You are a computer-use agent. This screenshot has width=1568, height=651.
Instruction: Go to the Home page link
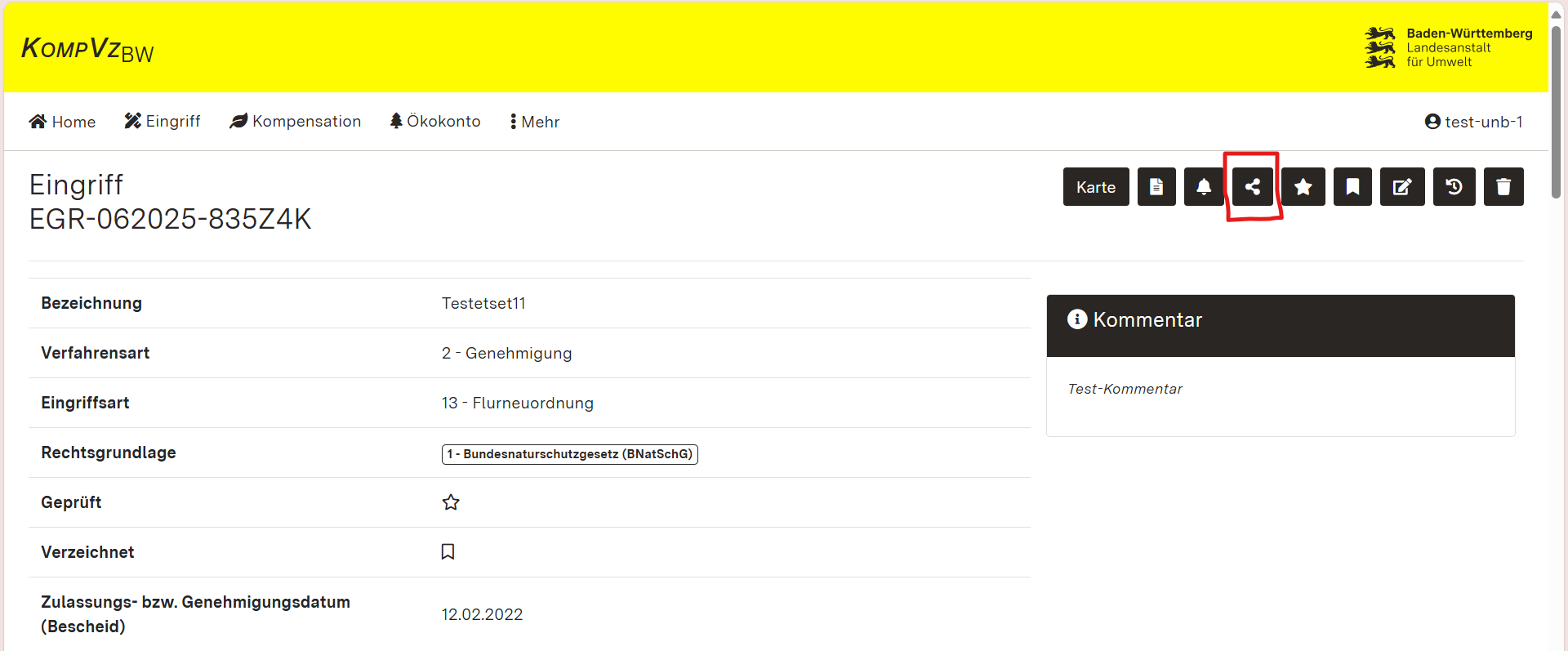pyautogui.click(x=62, y=122)
